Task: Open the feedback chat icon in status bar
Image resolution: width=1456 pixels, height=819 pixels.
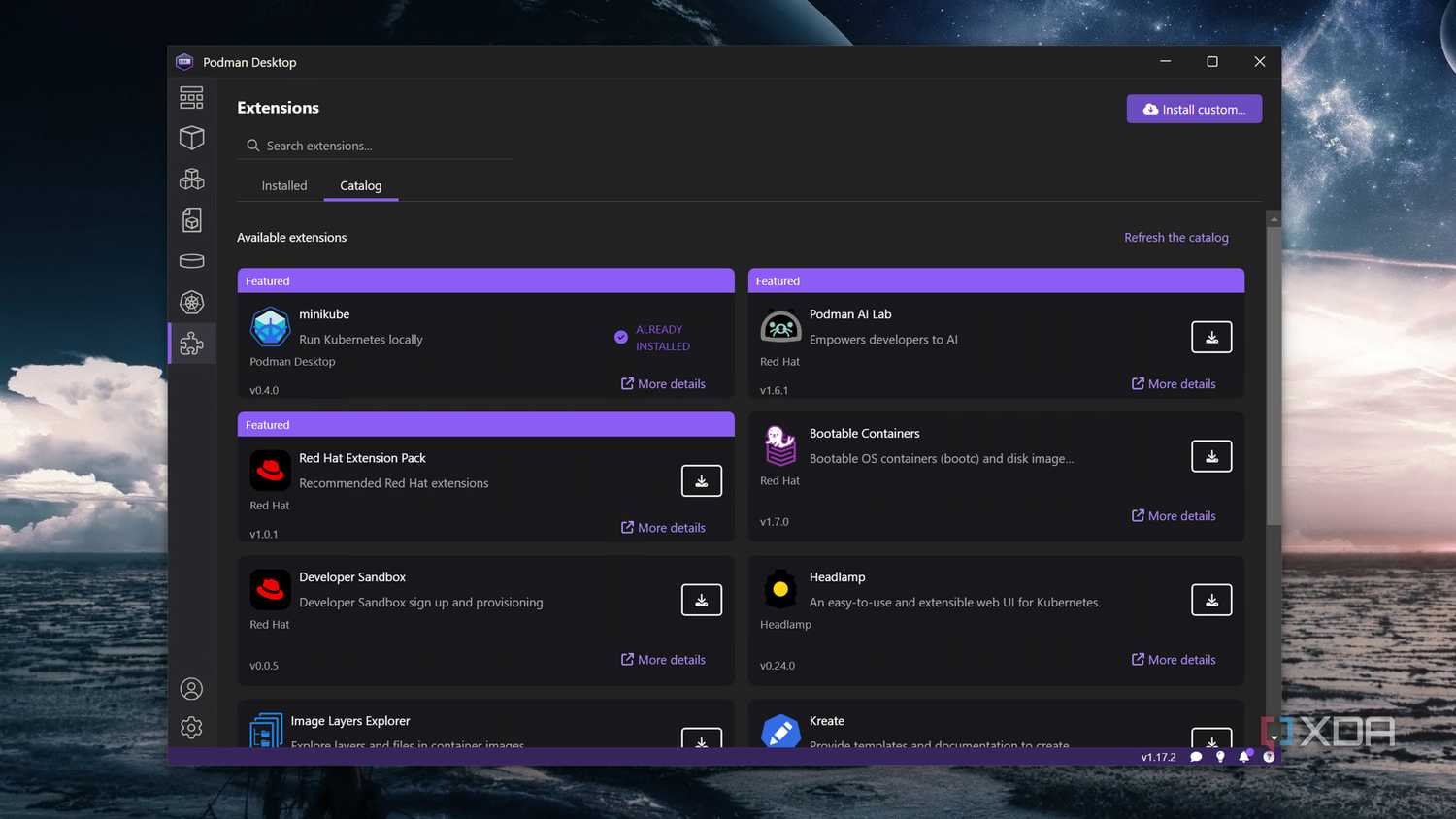Action: (1196, 757)
